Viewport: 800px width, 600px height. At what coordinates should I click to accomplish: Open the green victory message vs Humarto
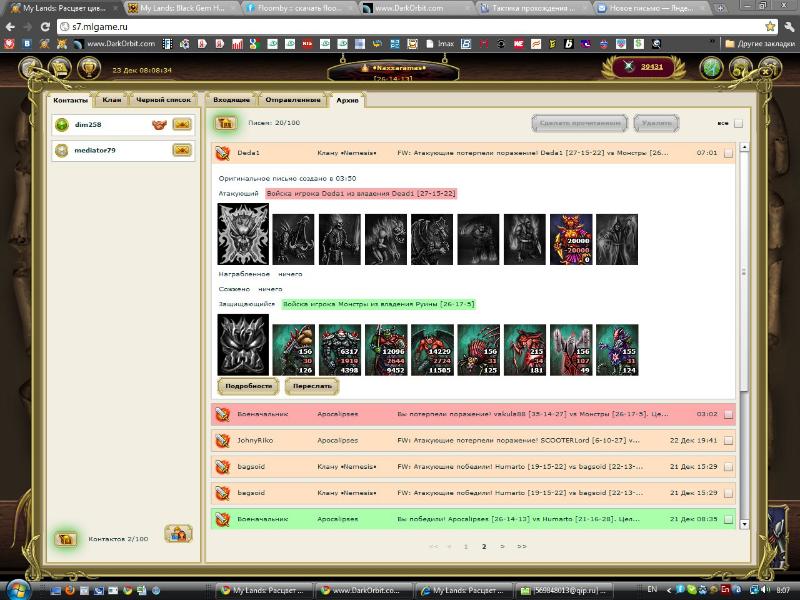click(x=473, y=519)
